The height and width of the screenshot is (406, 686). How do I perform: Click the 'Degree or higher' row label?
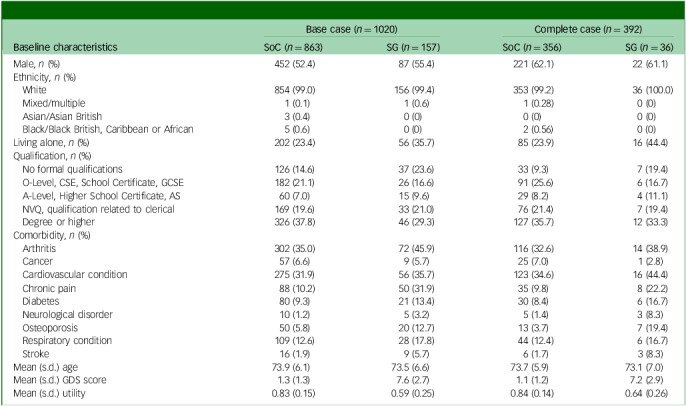coord(58,222)
